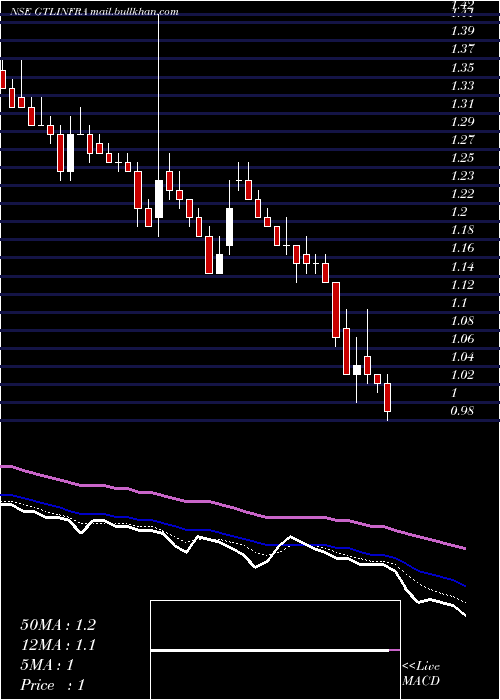Click the <<Live label
This screenshot has width=500, height=700.
click(x=421, y=667)
